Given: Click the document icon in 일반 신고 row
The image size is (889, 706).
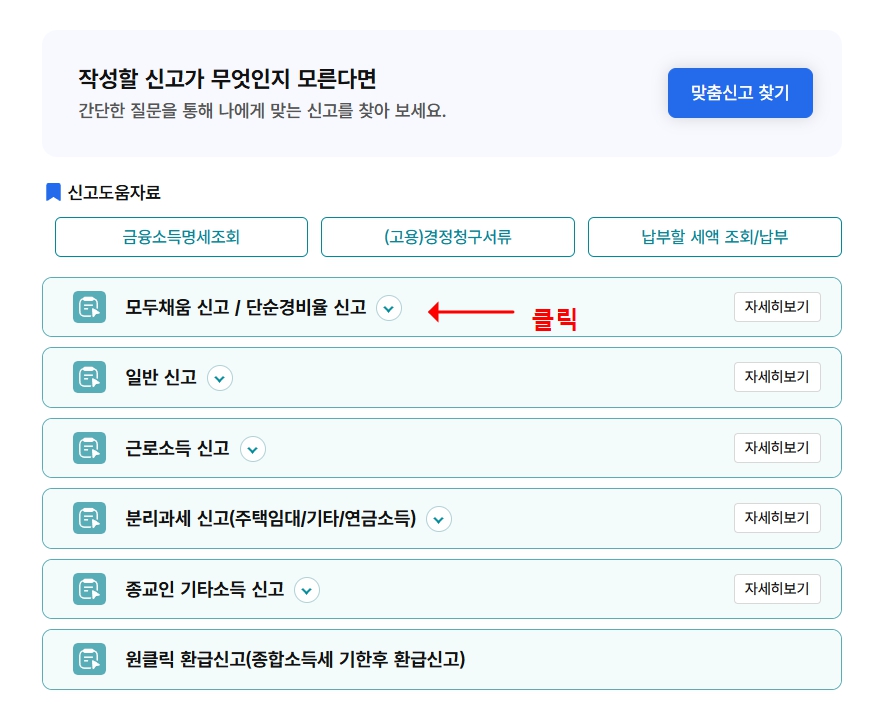Looking at the screenshot, I should (x=90, y=377).
